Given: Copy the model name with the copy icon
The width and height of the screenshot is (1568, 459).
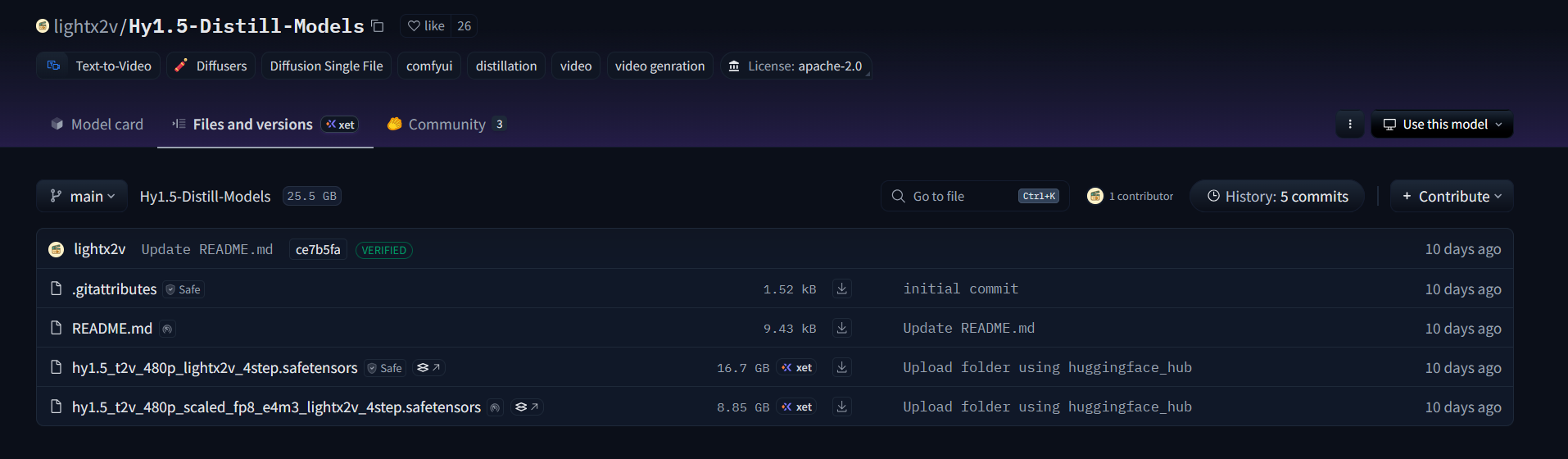Looking at the screenshot, I should coord(378,26).
